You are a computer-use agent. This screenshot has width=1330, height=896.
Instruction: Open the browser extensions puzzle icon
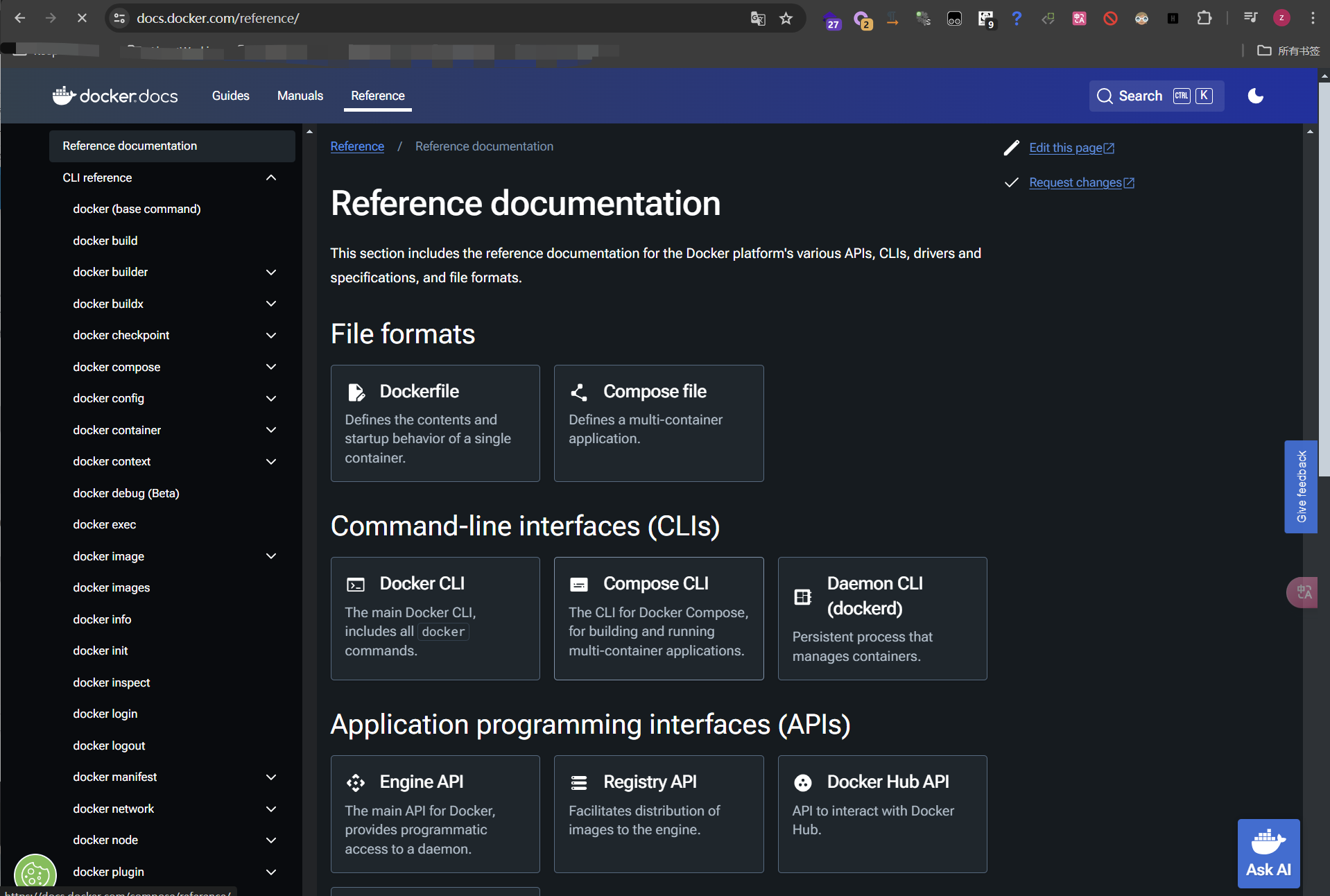pyautogui.click(x=1204, y=18)
